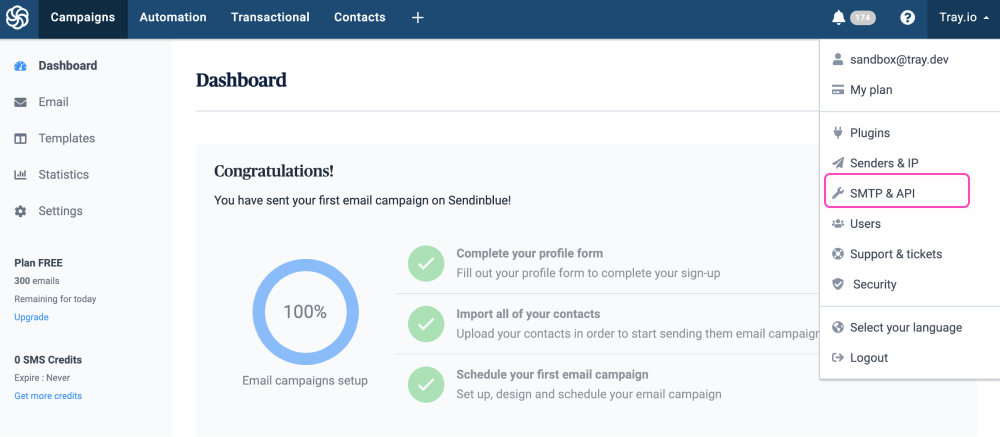The image size is (1000, 437).
Task: Click the Statistics bar chart icon
Action: click(x=20, y=175)
